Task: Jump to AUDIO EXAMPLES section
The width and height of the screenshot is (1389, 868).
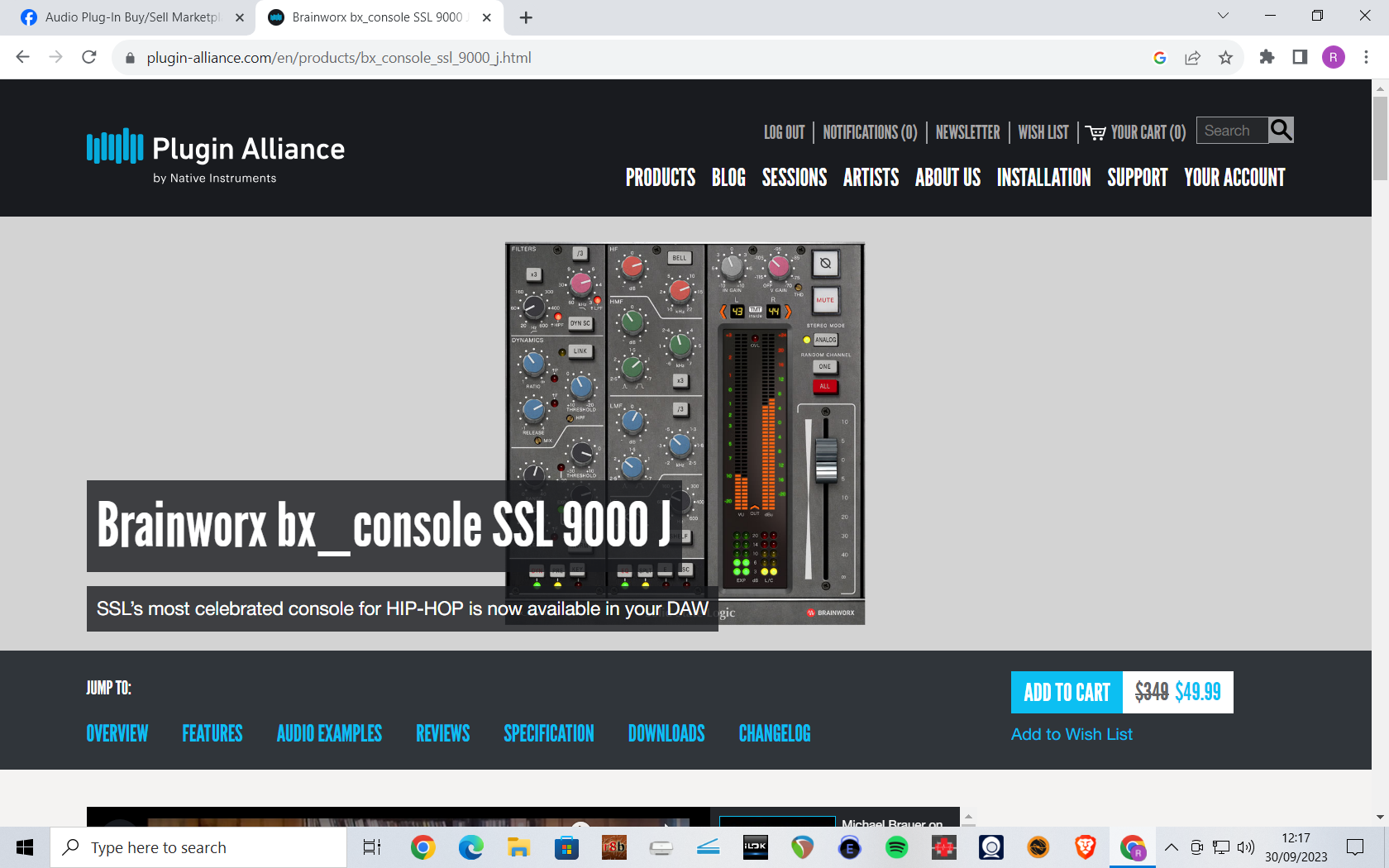Action: click(329, 734)
